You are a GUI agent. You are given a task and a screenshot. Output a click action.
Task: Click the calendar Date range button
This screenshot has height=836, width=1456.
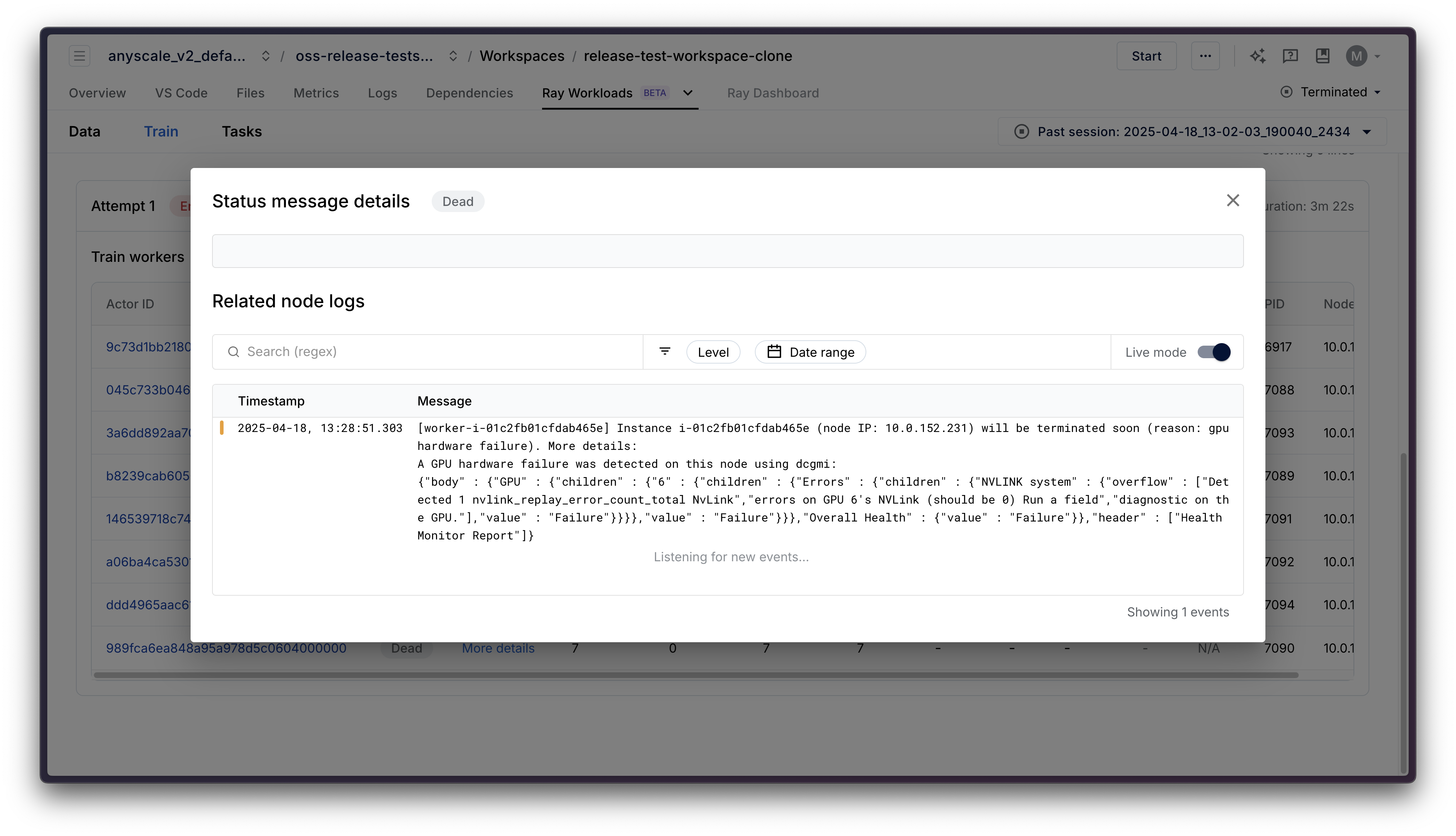(810, 352)
